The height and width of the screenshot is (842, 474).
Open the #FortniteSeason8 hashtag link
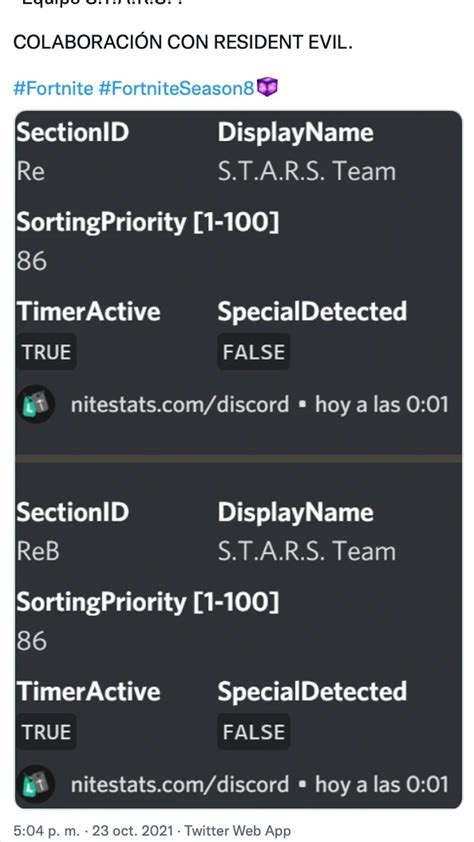[x=176, y=88]
